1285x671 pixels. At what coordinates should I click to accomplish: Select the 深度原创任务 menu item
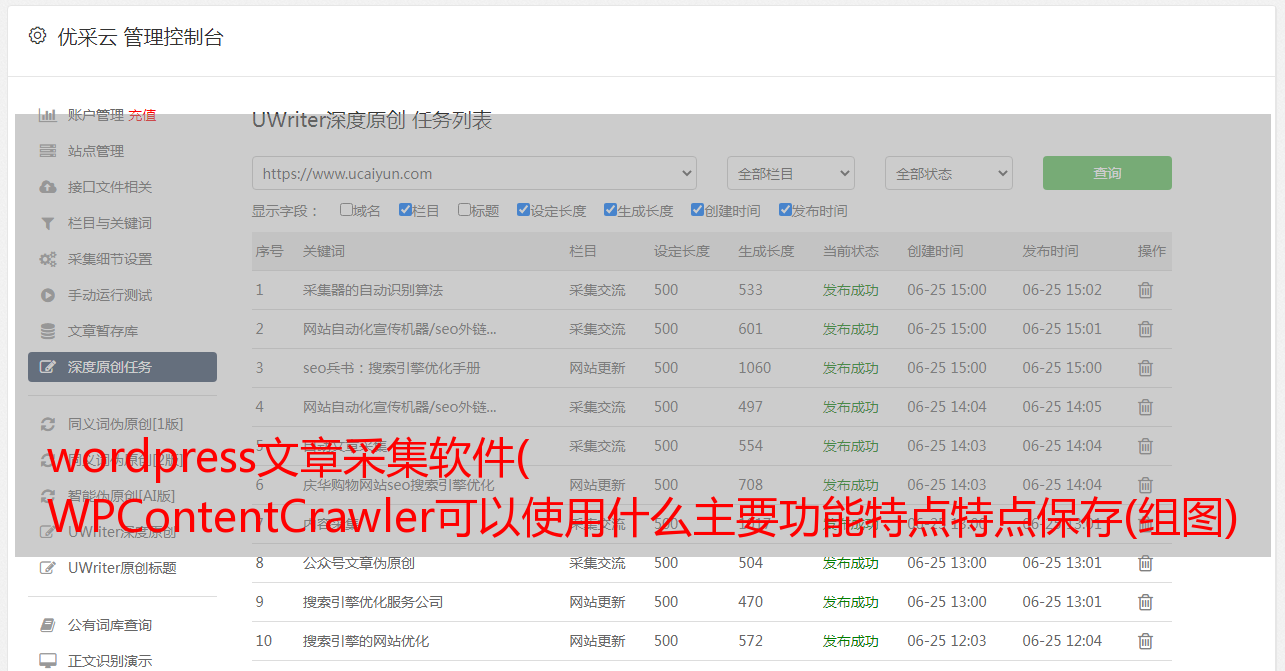tap(122, 367)
